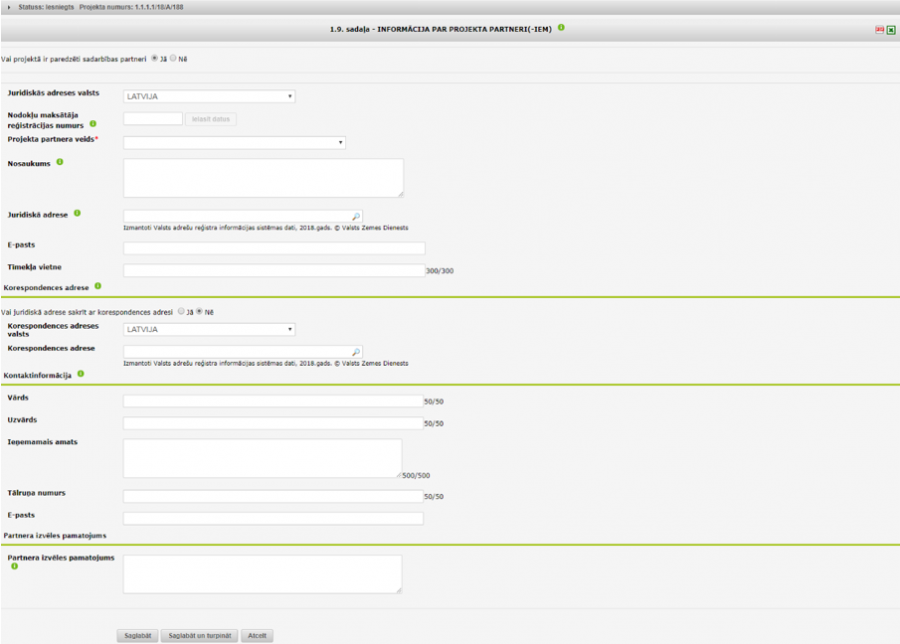
Task: Open info icon for Nodokļu maksātāja reģistrācijas numurs
Action: tap(92, 127)
